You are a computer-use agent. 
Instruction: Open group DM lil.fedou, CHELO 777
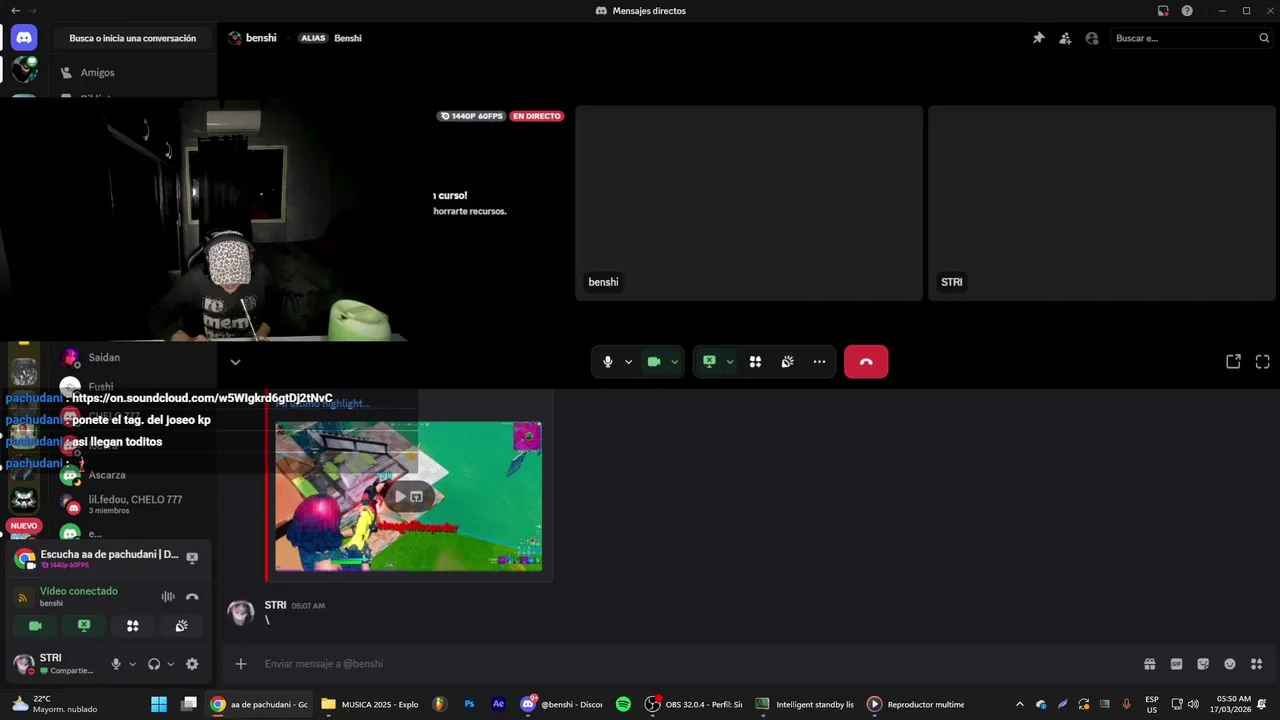point(135,504)
